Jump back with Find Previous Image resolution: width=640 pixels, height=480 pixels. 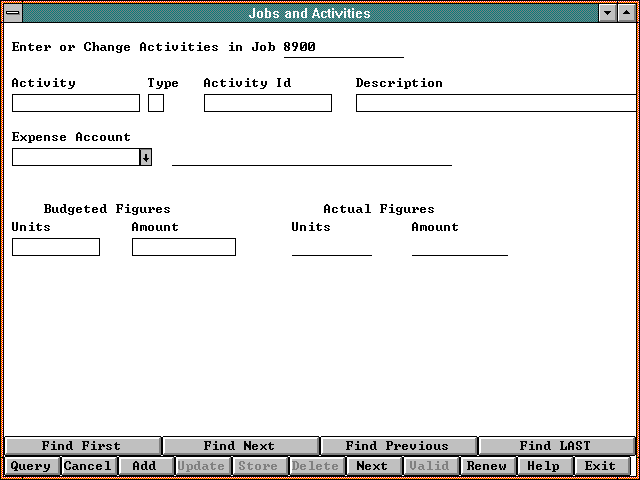(398, 446)
